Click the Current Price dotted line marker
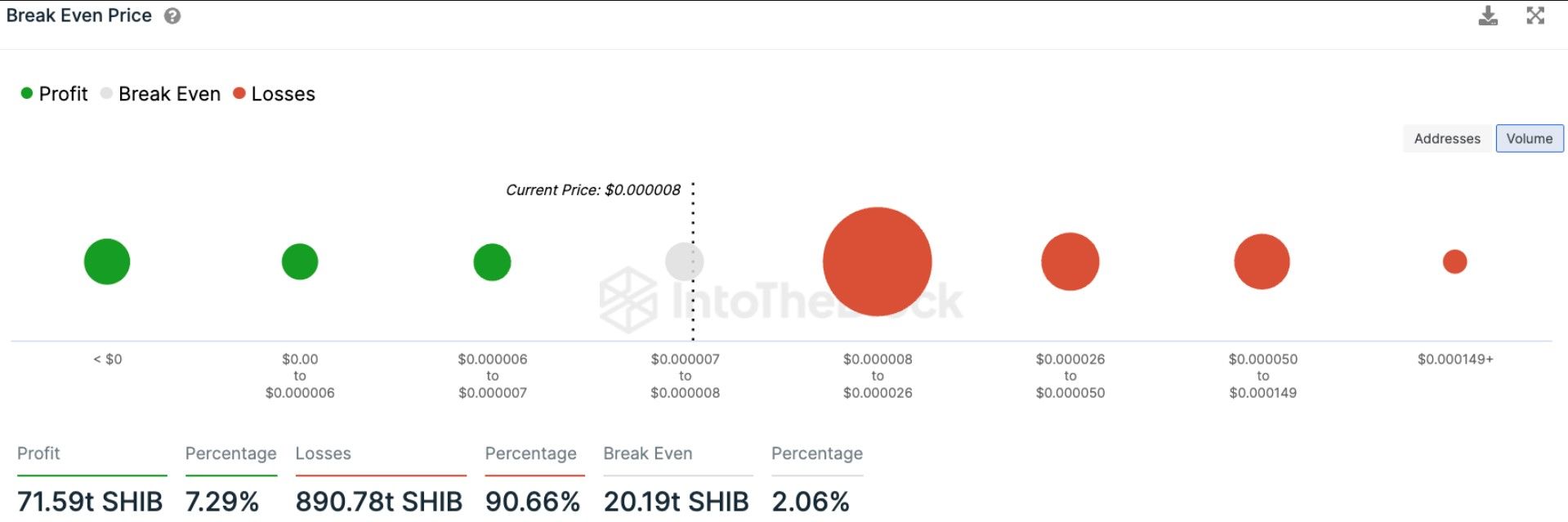The image size is (1568, 522). [693, 261]
